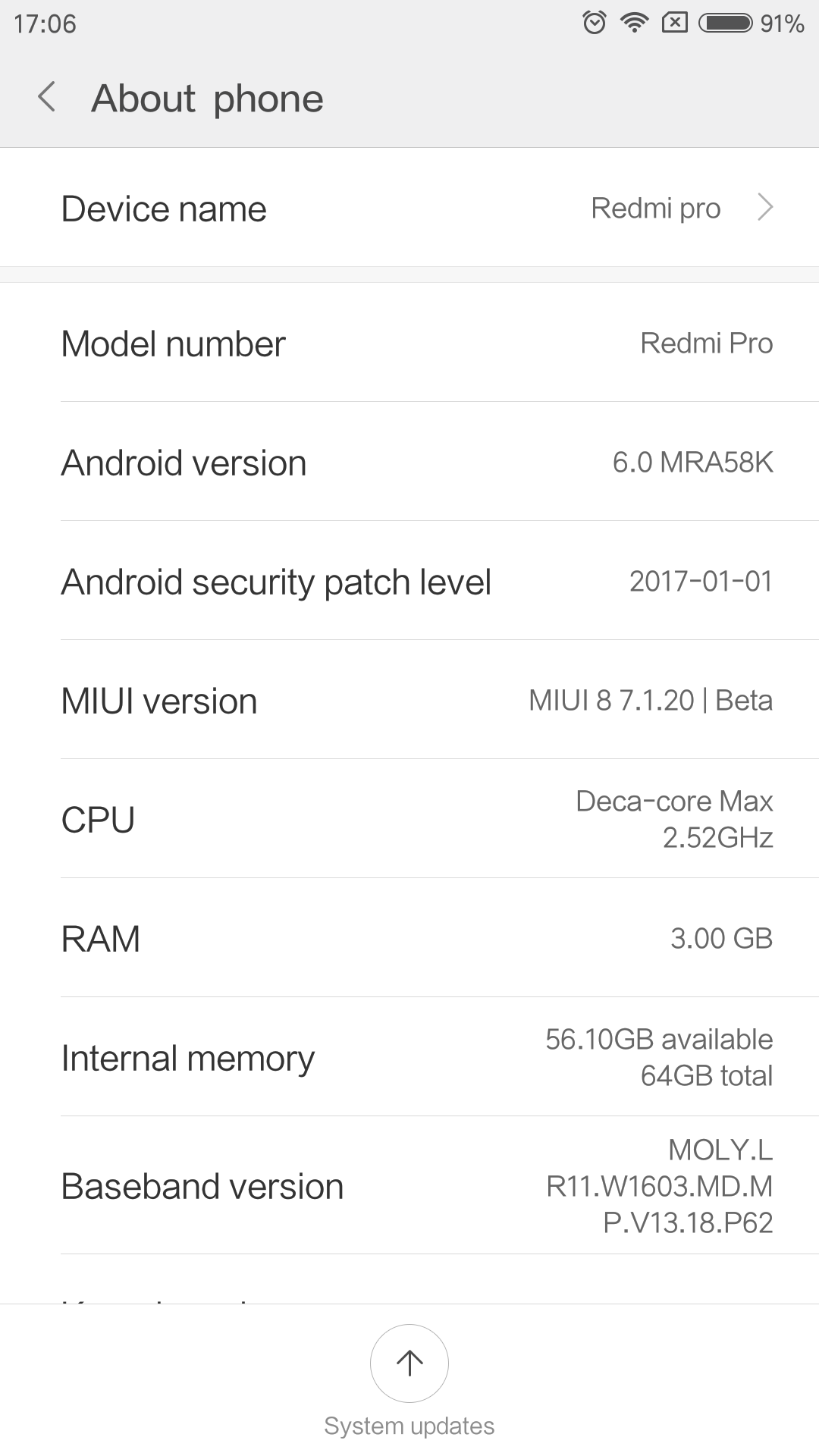Tap the Wi-Fi status icon
Screen dimensions: 819x1456
coord(633,23)
